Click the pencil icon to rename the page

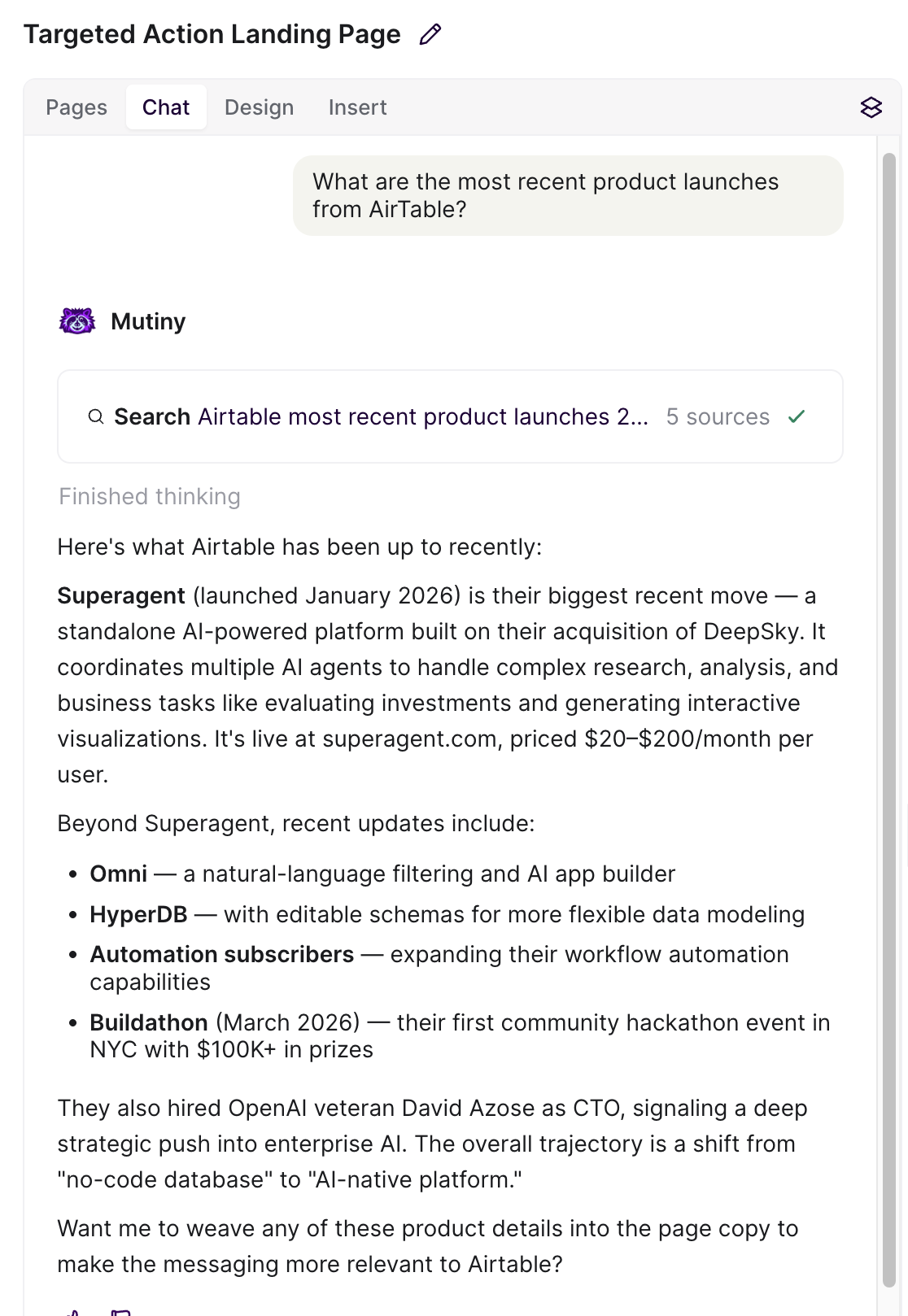pos(430,34)
